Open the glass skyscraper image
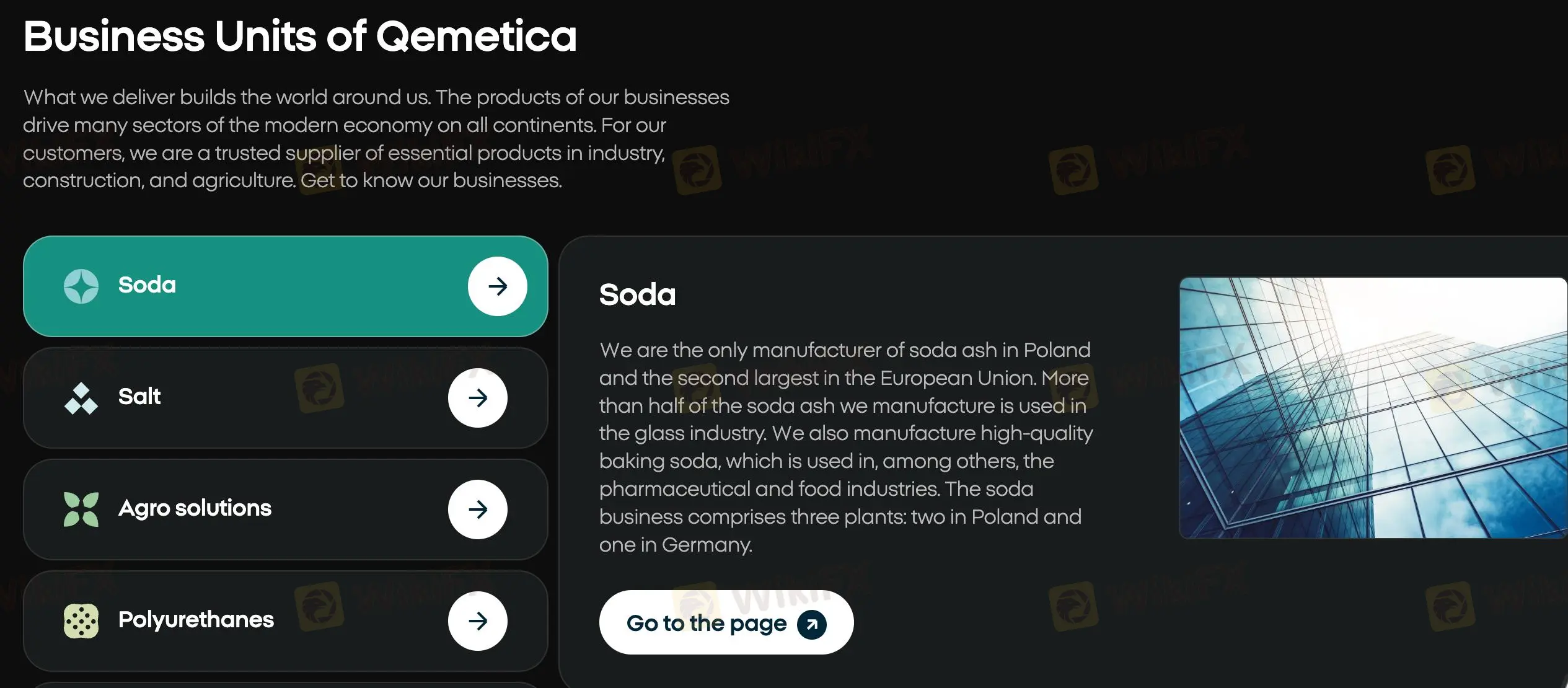Image resolution: width=1568 pixels, height=688 pixels. (x=1373, y=408)
